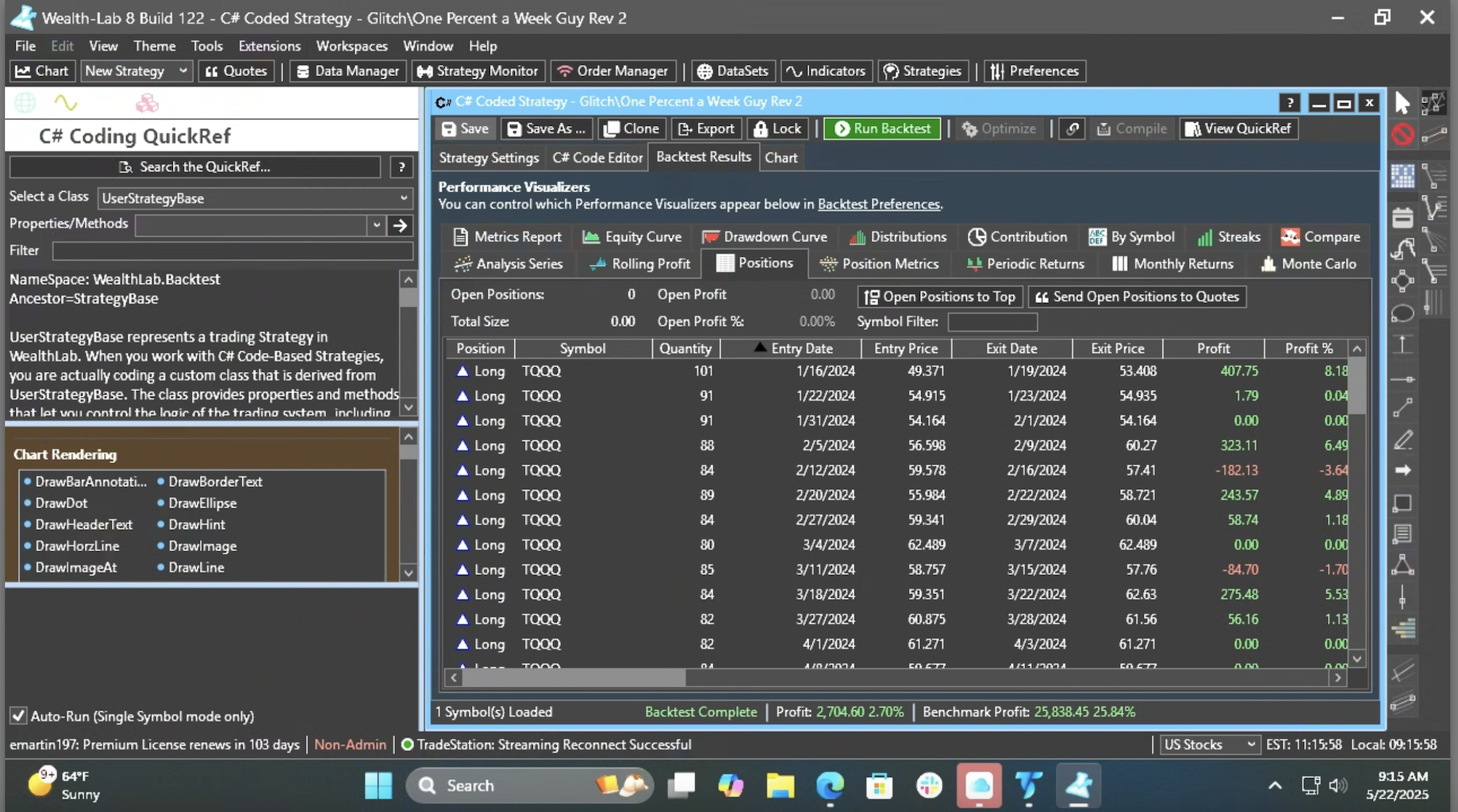Open the Chart toolbar button

[42, 71]
